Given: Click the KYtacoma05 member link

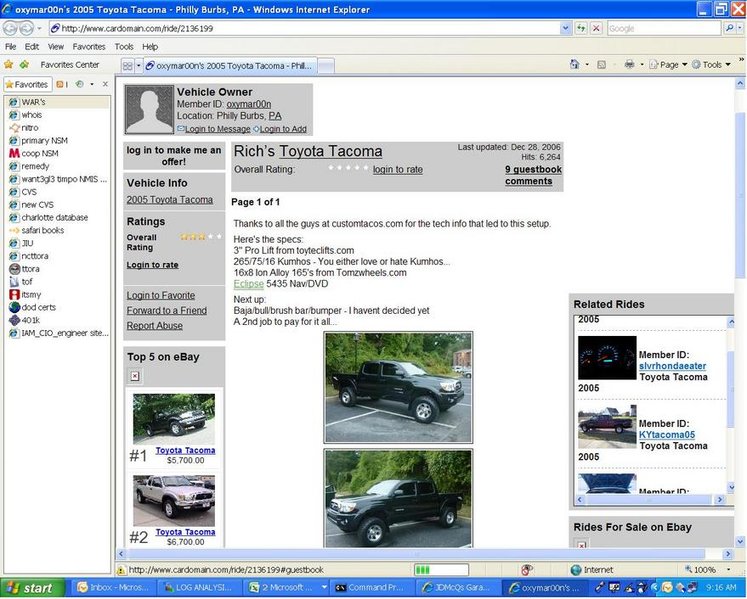Looking at the screenshot, I should coord(666,434).
